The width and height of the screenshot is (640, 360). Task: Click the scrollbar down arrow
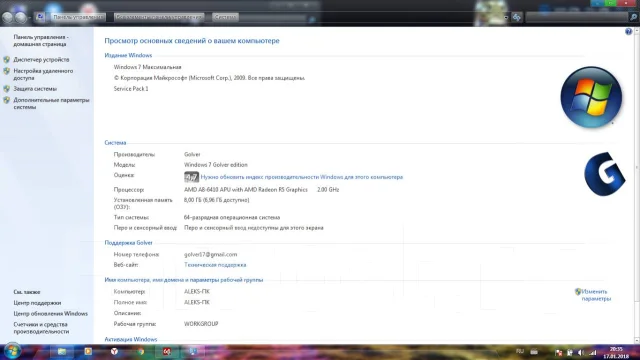[637, 340]
